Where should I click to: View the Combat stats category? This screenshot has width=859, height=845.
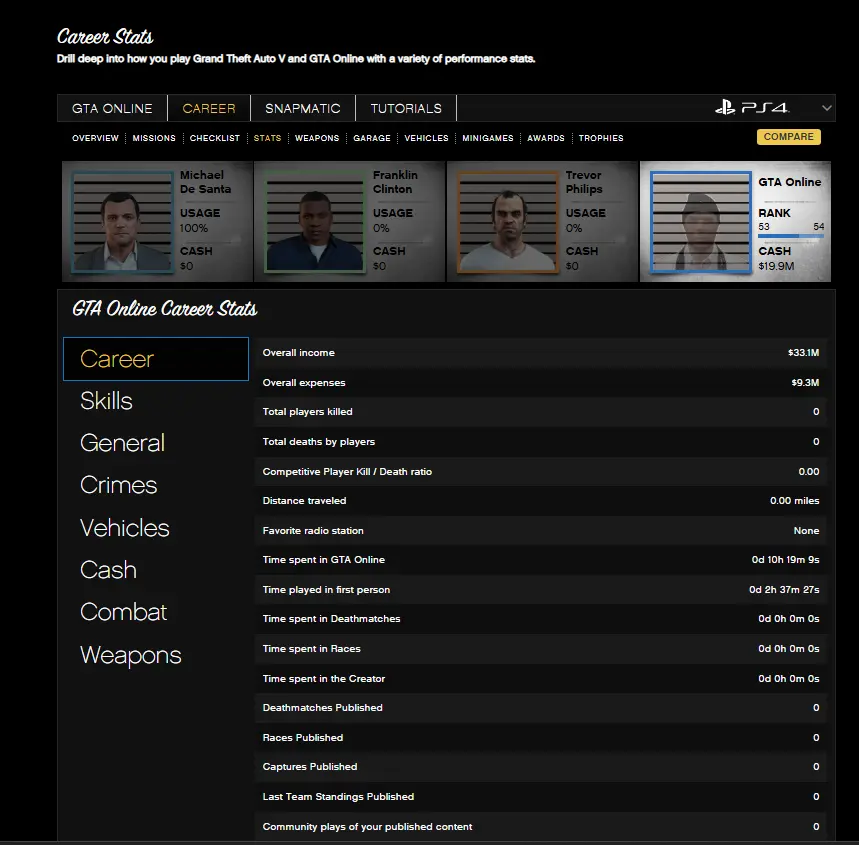(x=124, y=612)
